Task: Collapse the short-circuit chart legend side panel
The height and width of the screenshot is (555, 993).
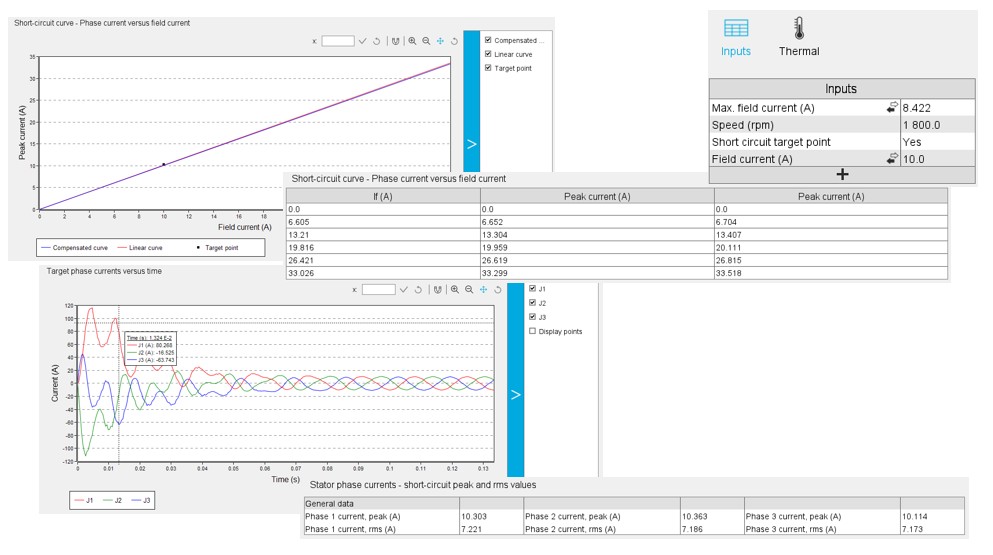Action: [472, 144]
